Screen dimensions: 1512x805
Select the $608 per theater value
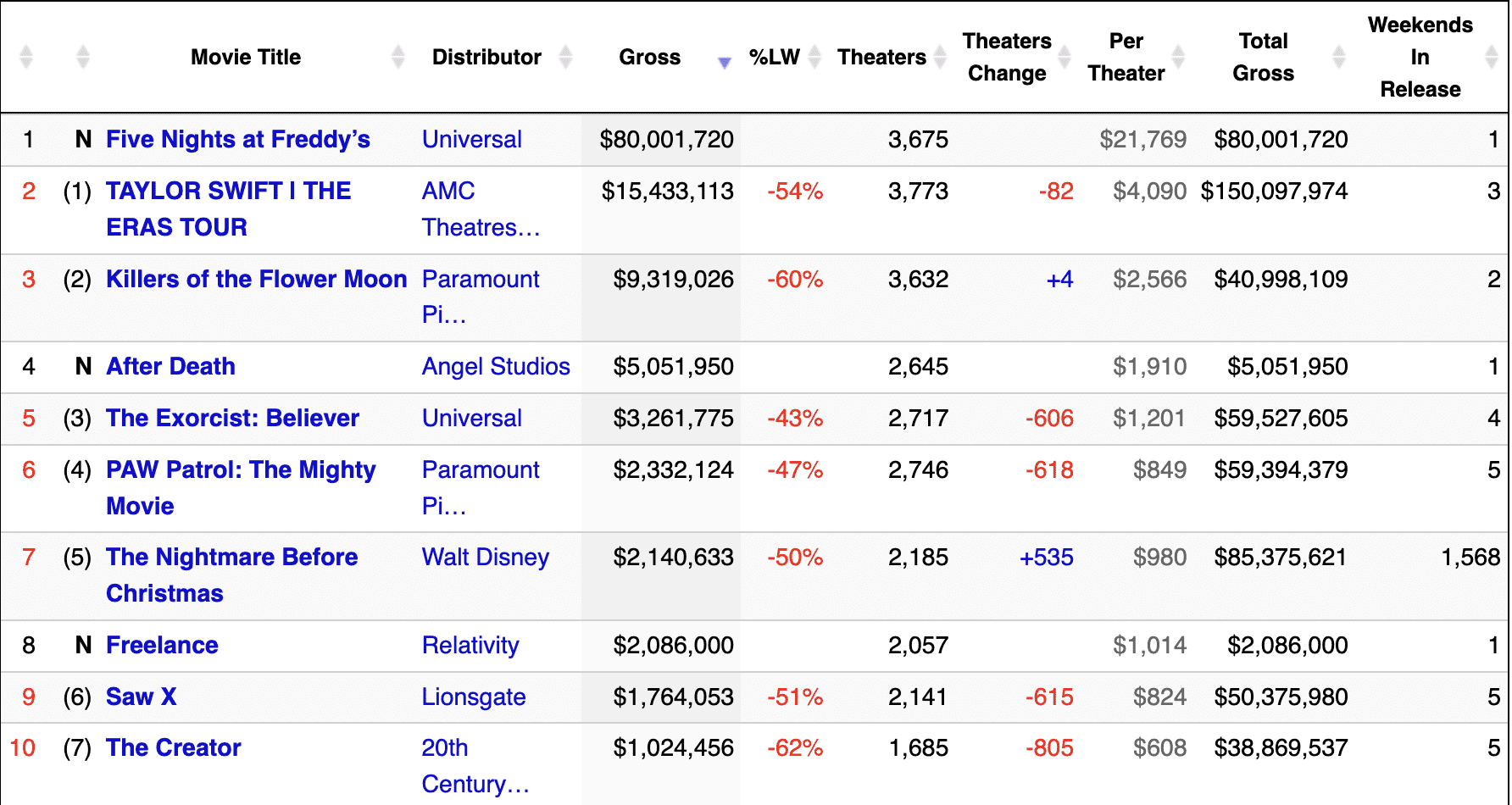[x=1159, y=747]
